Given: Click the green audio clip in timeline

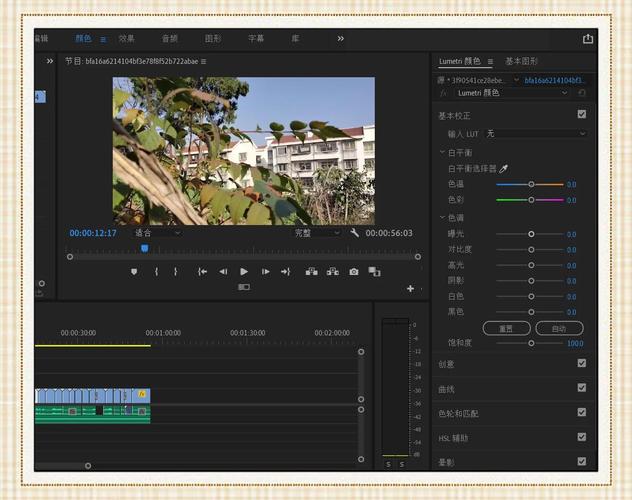Looking at the screenshot, I should 93,415.
